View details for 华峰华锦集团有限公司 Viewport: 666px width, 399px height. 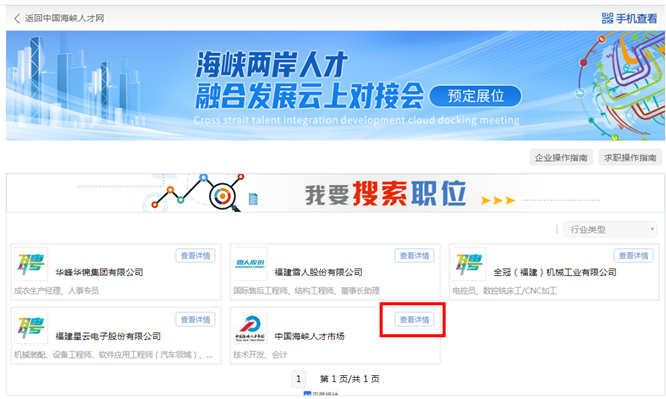click(195, 255)
